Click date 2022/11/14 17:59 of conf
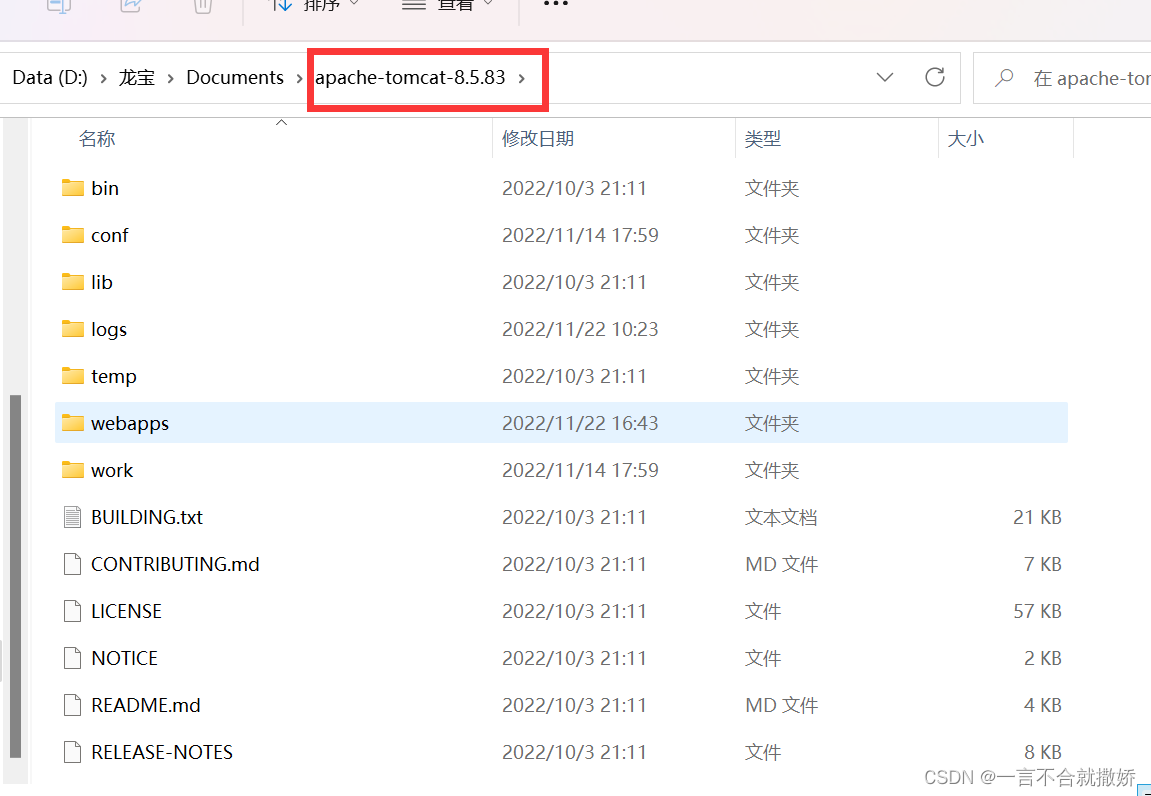This screenshot has width=1151, height=796. coord(580,235)
